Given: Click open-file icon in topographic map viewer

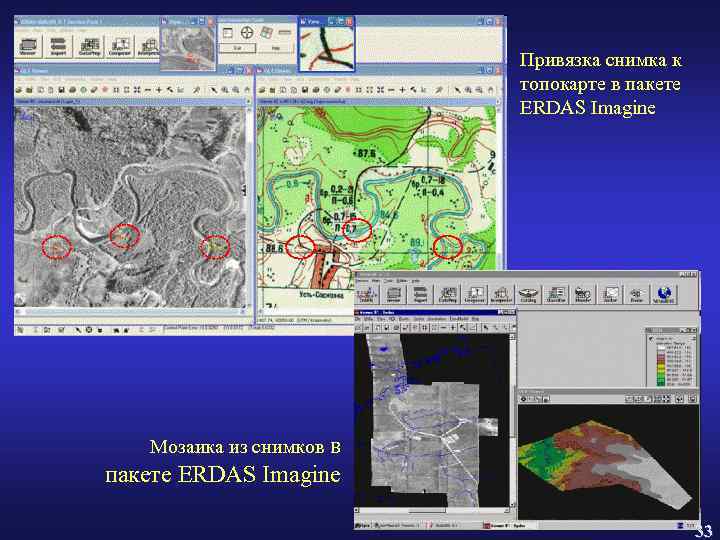Looking at the screenshot, I should pyautogui.click(x=263, y=90).
